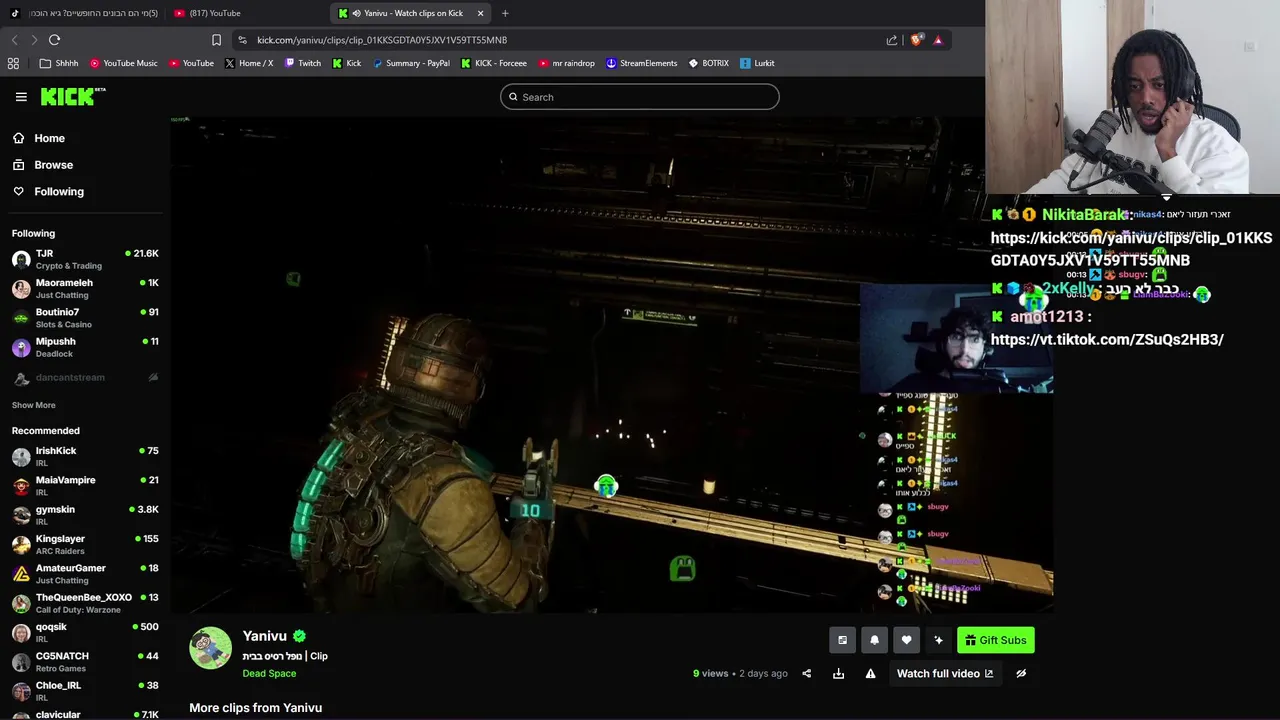This screenshot has height=720, width=1280.
Task: Open CG5NATCH recommended channel
Action: coord(85,661)
